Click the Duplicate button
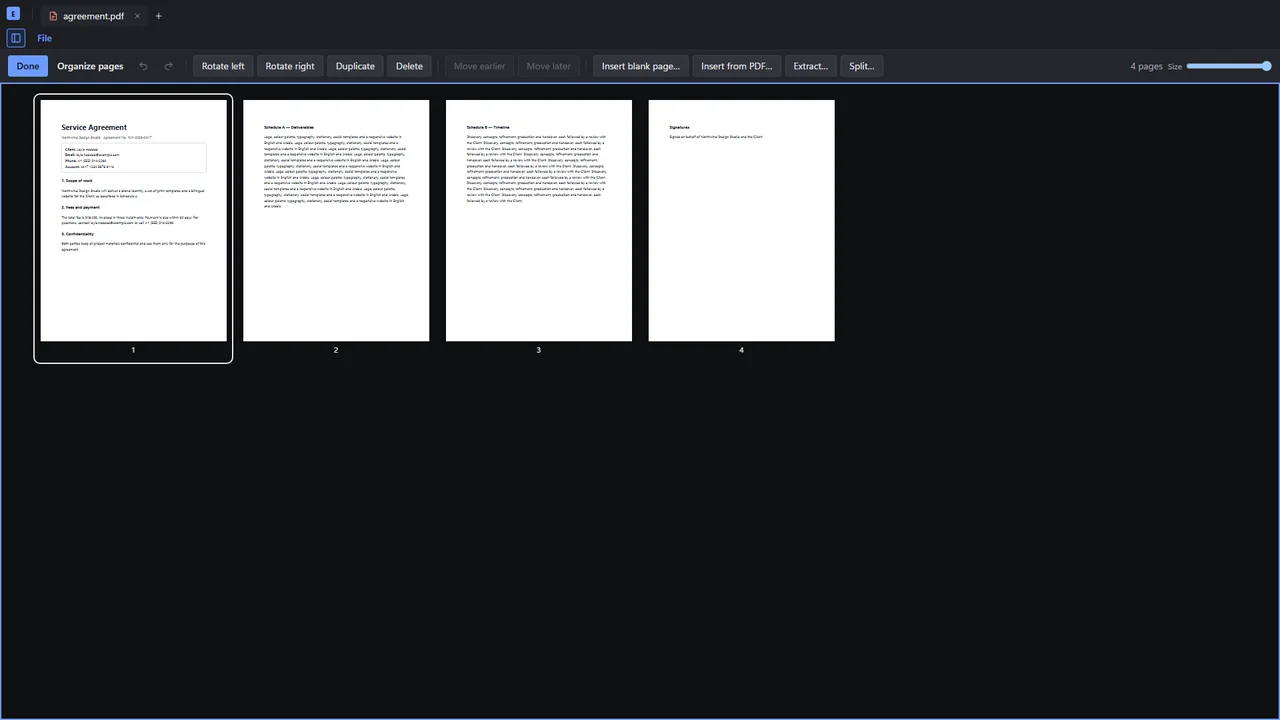The width and height of the screenshot is (1280, 720). click(355, 66)
